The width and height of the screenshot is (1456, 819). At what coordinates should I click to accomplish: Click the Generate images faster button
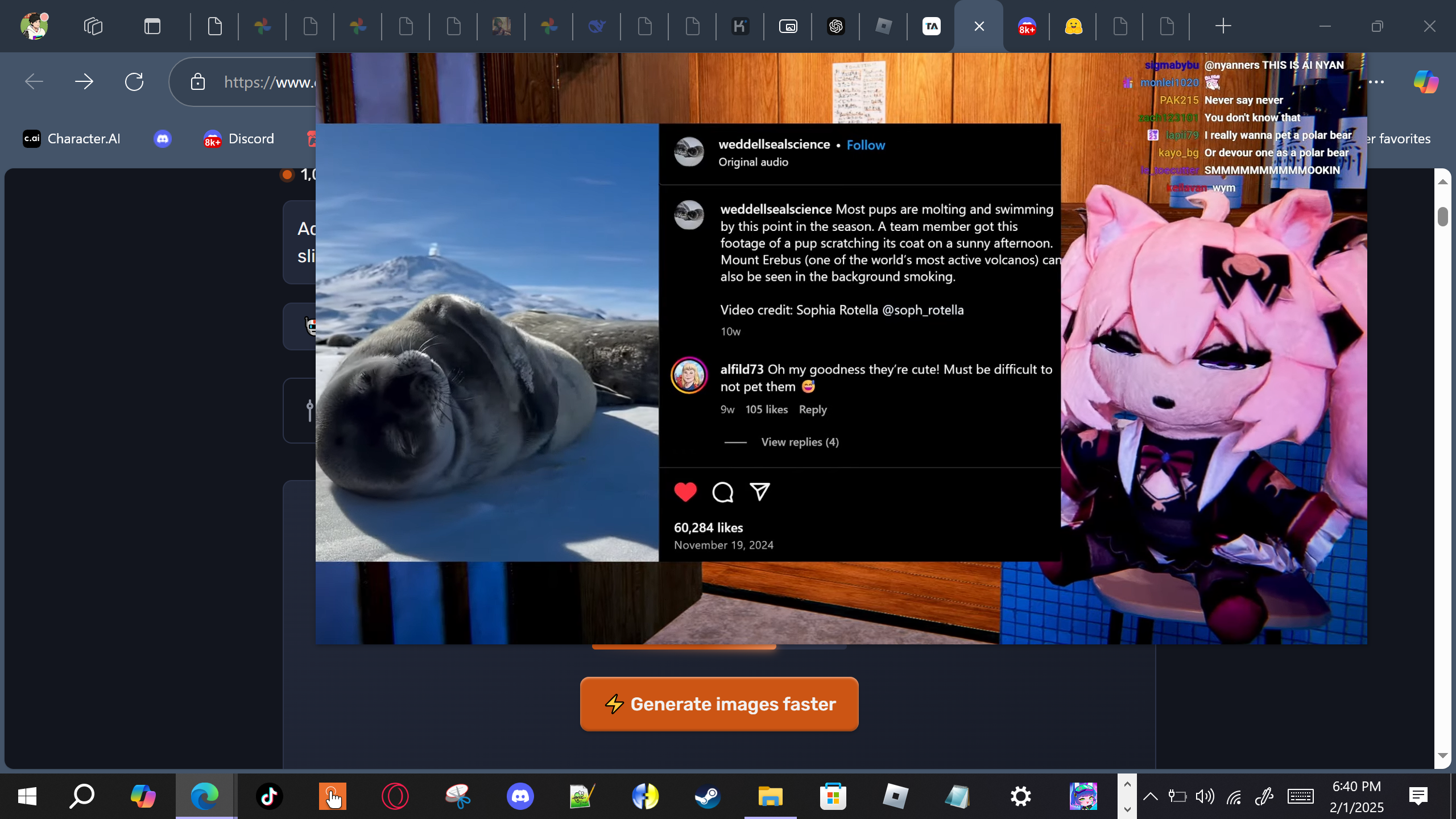[x=719, y=704]
